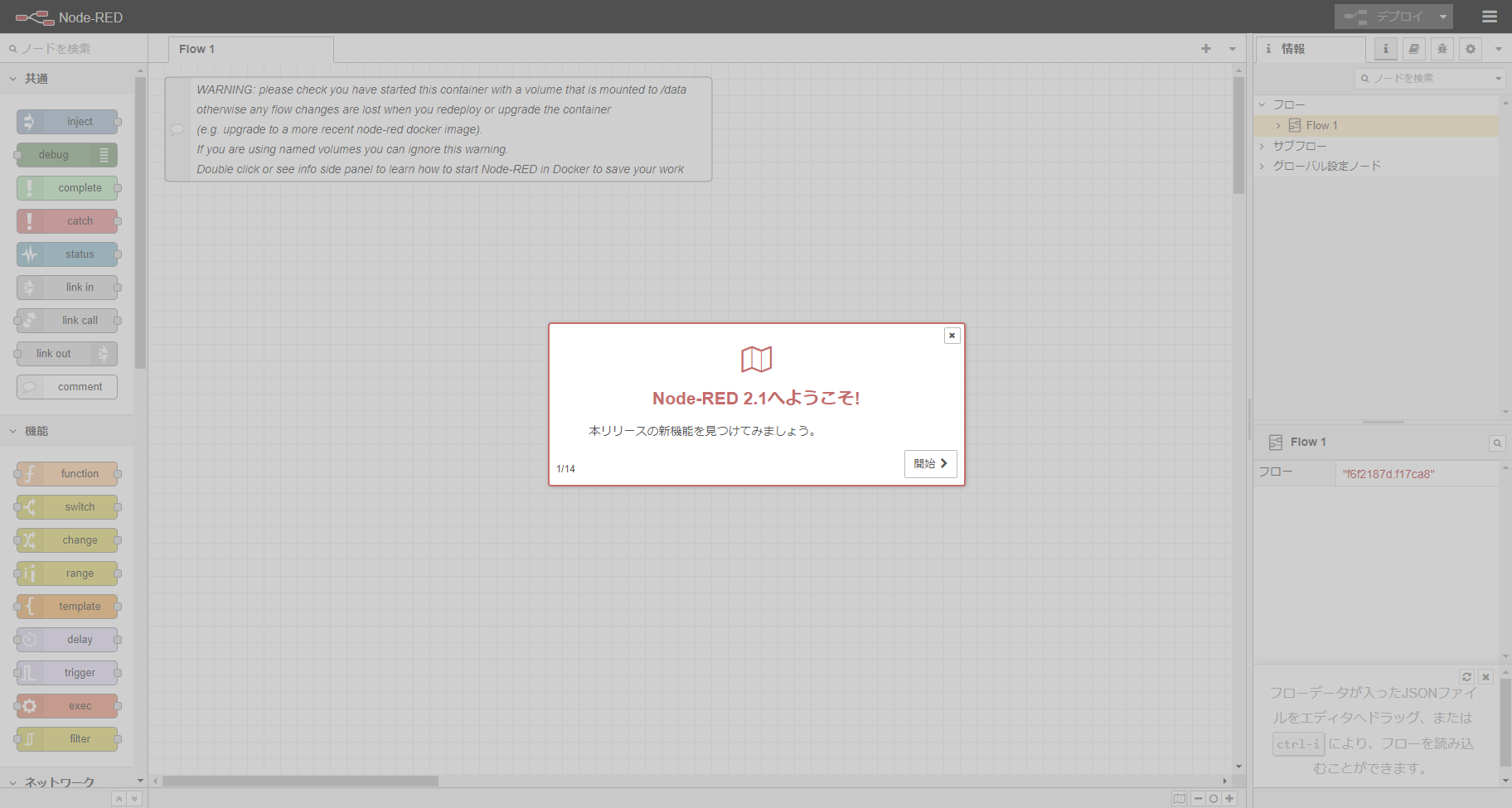Open the debug sidebar via bug icon

click(1442, 49)
